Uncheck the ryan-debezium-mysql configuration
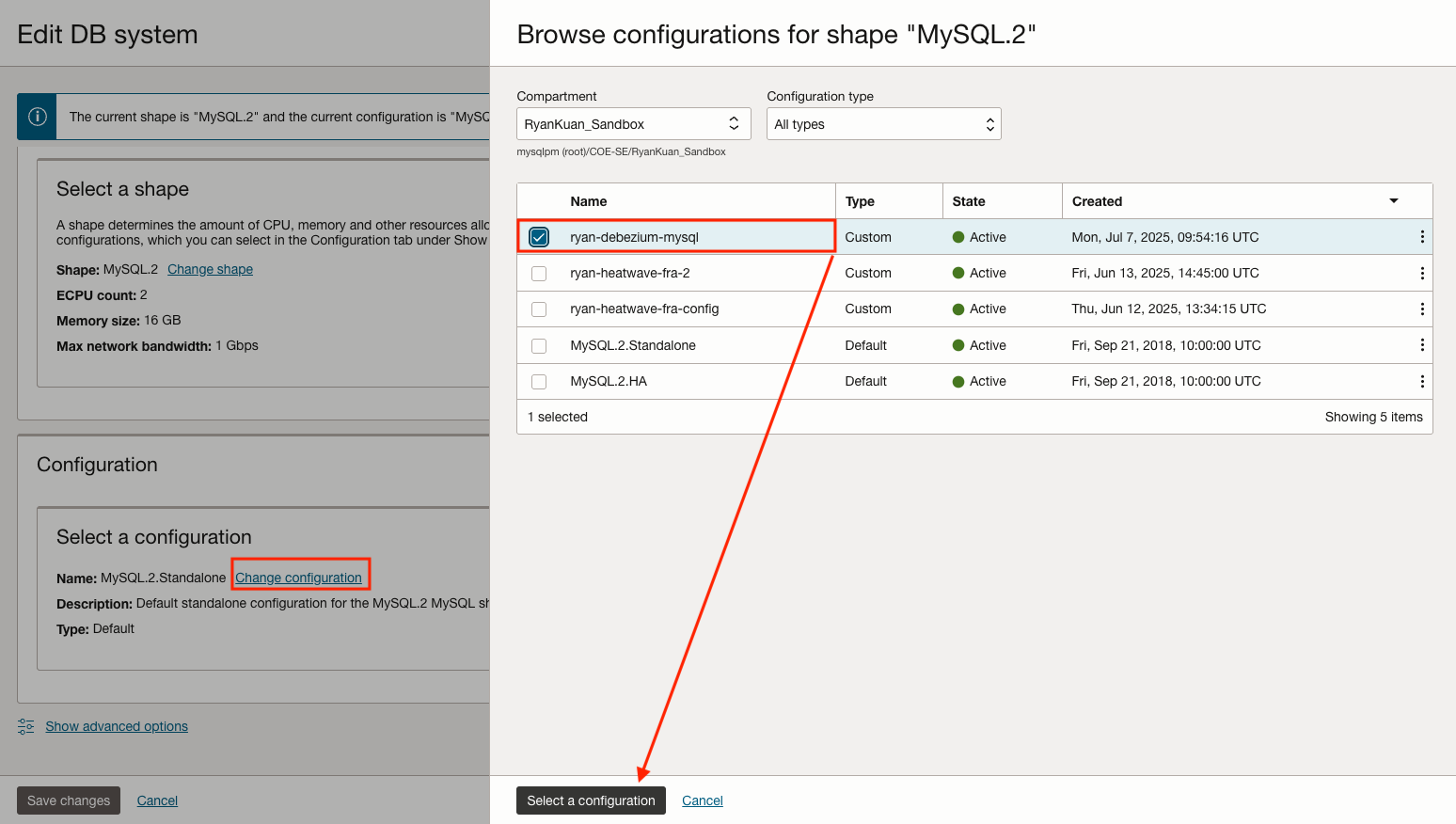This screenshot has height=824, width=1456. click(538, 237)
